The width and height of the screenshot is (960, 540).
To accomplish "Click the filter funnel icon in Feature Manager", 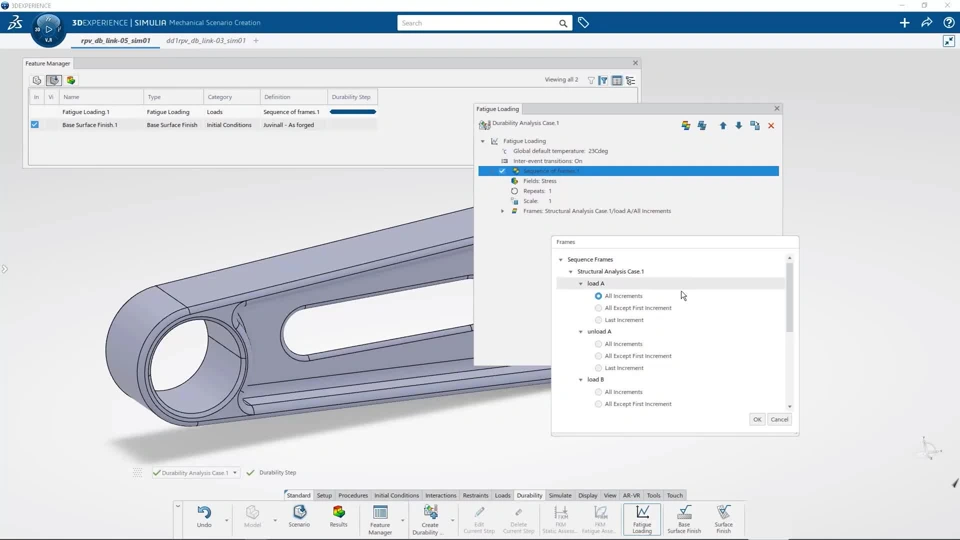I will (x=591, y=80).
